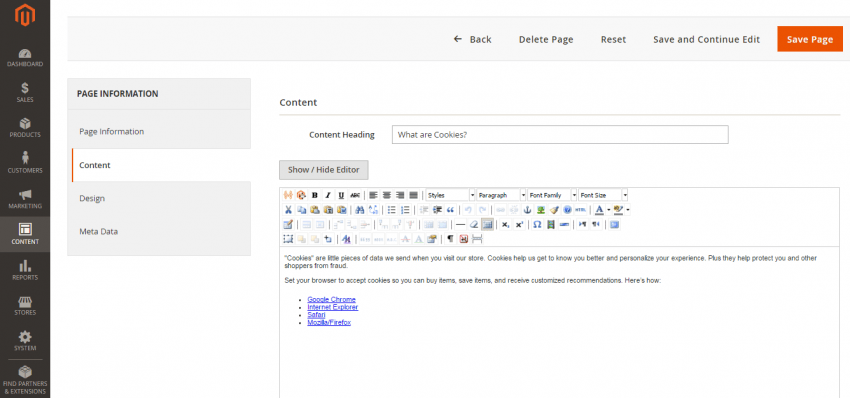This screenshot has width=850, height=398.
Task: Cut selection with the scissors icon
Action: [x=288, y=210]
